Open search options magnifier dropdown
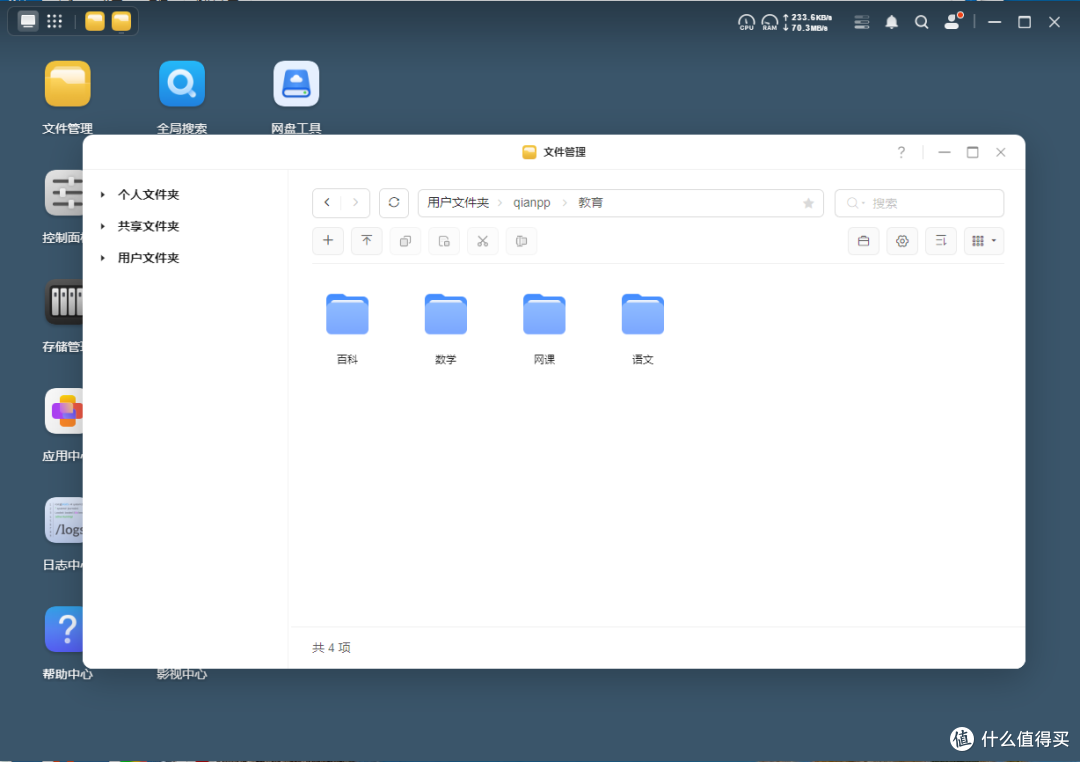Image resolution: width=1080 pixels, height=762 pixels. click(855, 203)
